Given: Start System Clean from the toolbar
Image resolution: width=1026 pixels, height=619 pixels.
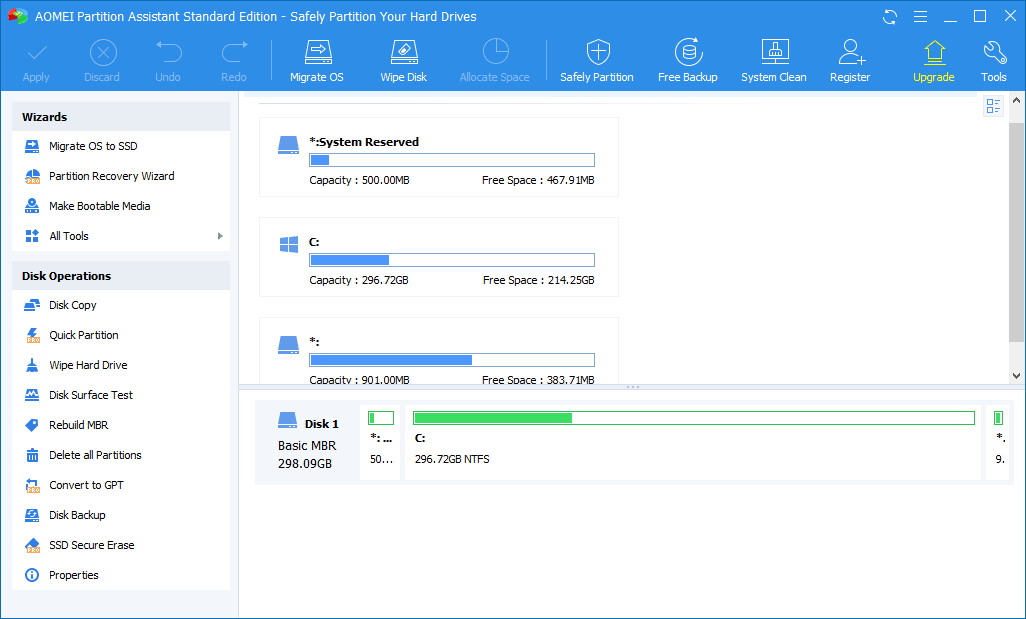Looking at the screenshot, I should [773, 62].
